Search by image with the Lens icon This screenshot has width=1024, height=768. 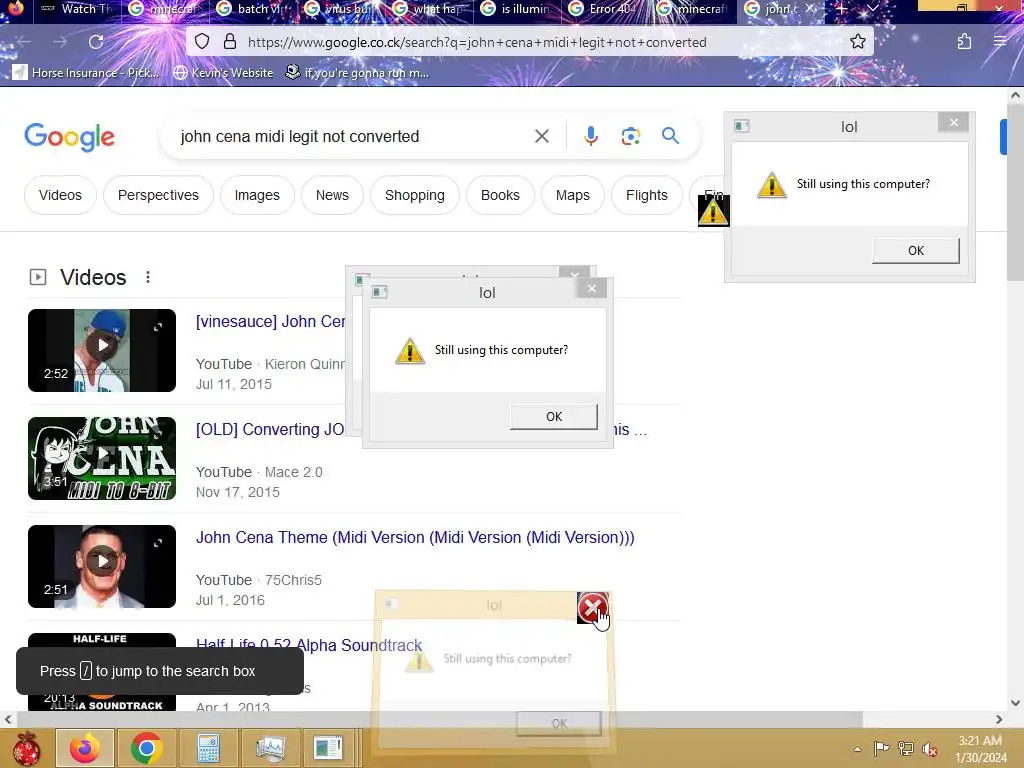[x=630, y=136]
